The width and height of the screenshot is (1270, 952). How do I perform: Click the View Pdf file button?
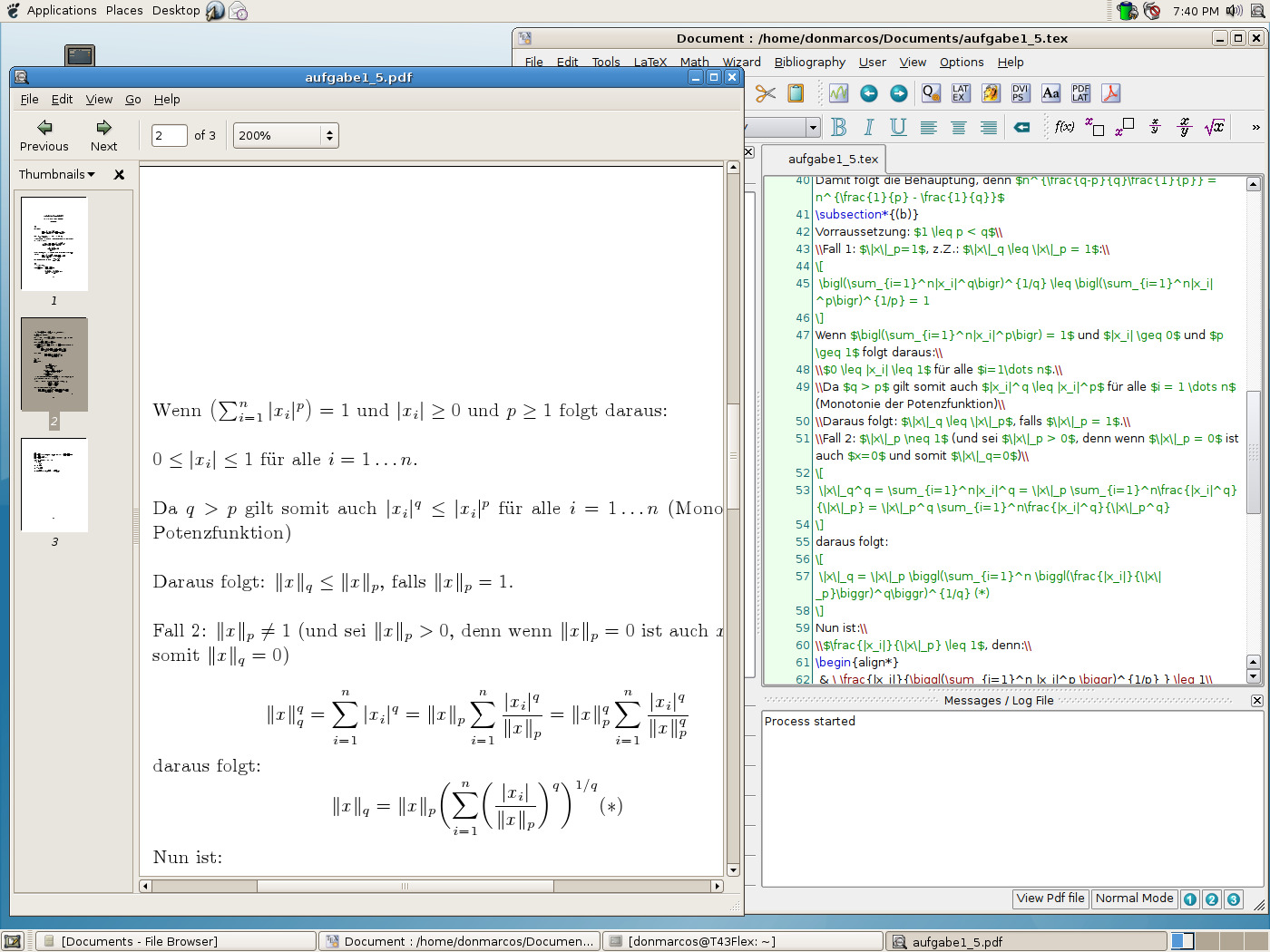(1050, 899)
